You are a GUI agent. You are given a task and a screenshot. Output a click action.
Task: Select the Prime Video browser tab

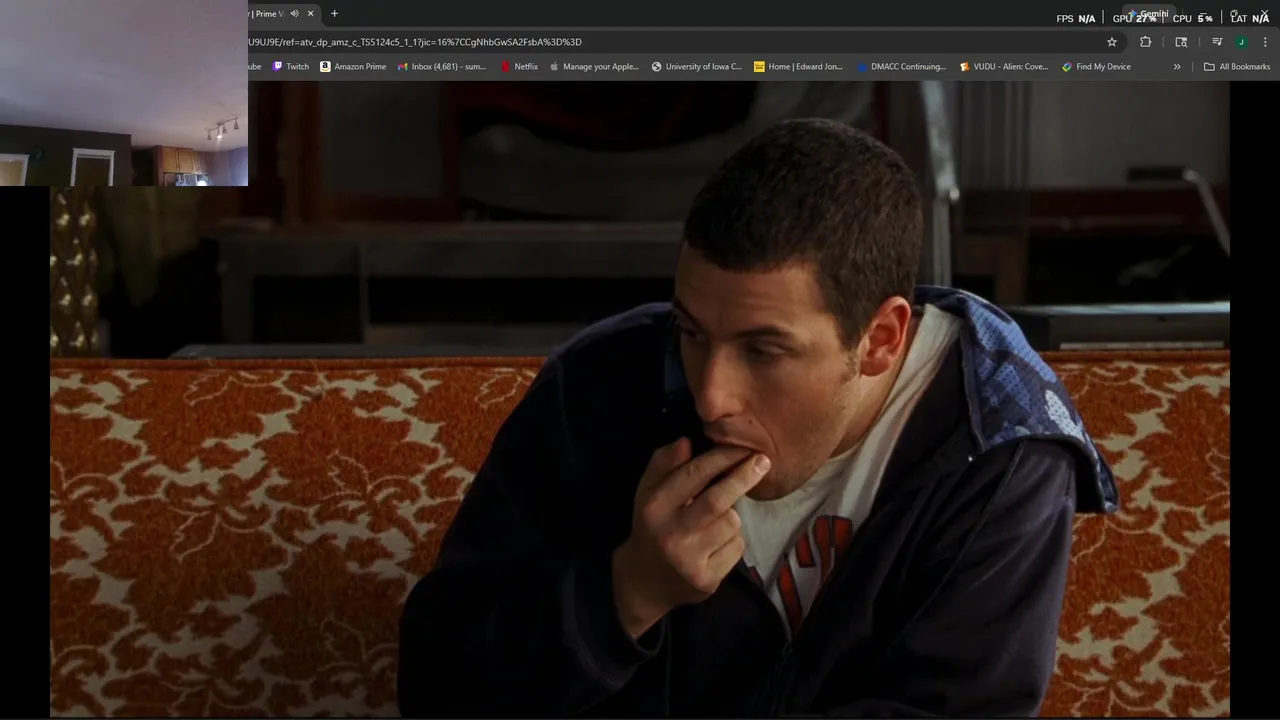point(284,14)
